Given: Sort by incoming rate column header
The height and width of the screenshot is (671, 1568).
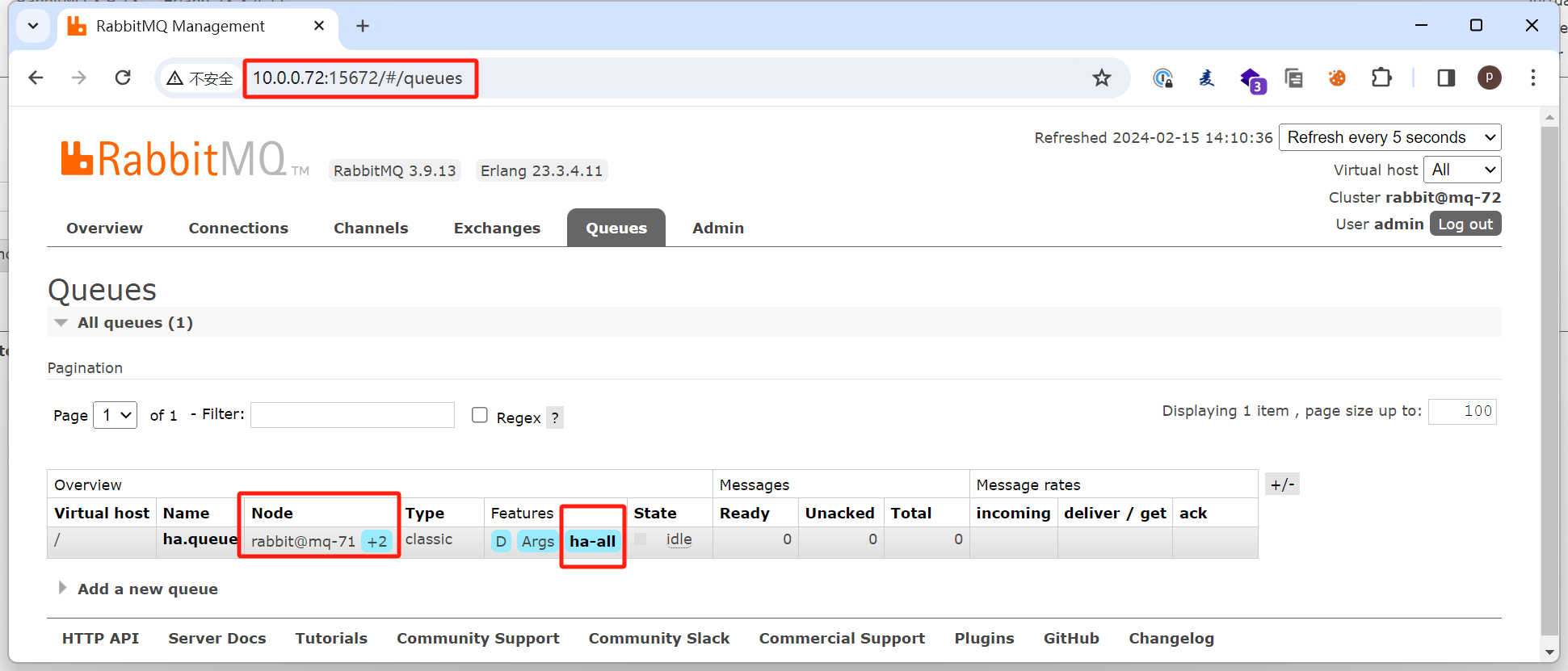Looking at the screenshot, I should [x=1013, y=513].
